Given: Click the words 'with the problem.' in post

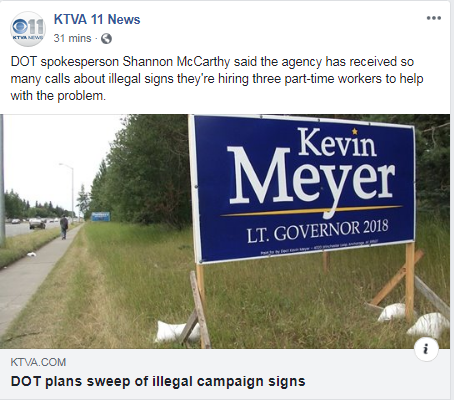Looking at the screenshot, I should pos(58,96).
